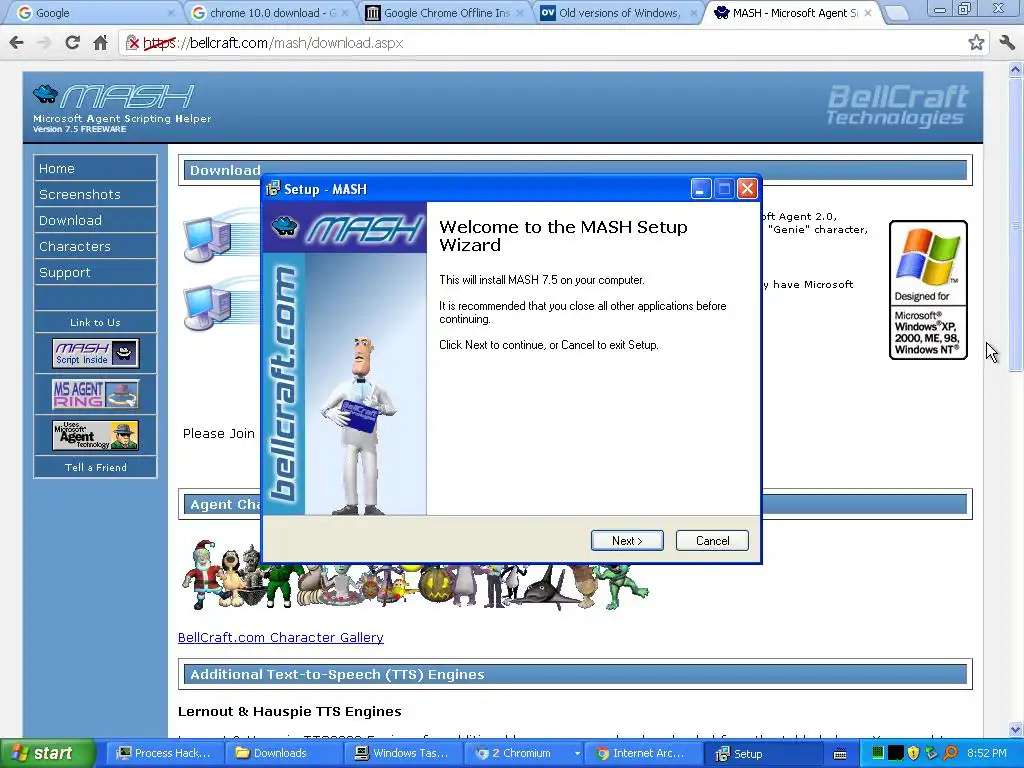Image resolution: width=1024 pixels, height=768 pixels.
Task: Close the Old versions of Windows tab
Action: 694,13
